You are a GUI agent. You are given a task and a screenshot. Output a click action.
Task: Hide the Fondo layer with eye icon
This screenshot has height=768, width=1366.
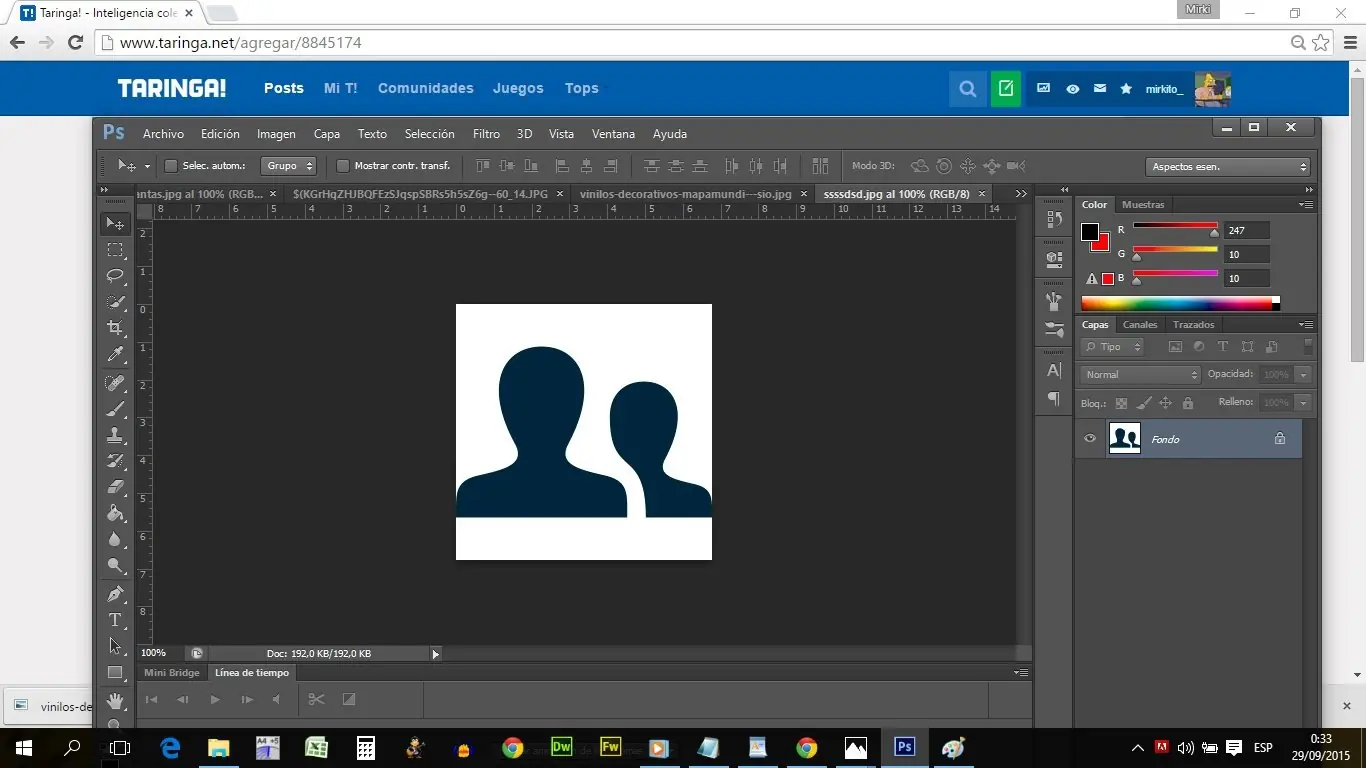click(1090, 438)
